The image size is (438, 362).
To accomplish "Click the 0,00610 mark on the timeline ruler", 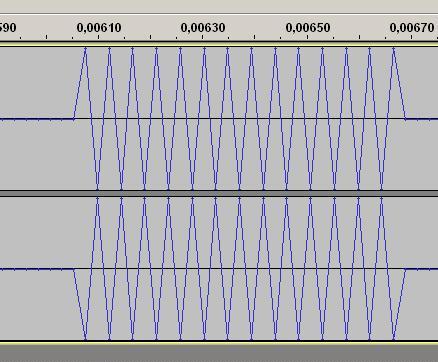I will (99, 28).
